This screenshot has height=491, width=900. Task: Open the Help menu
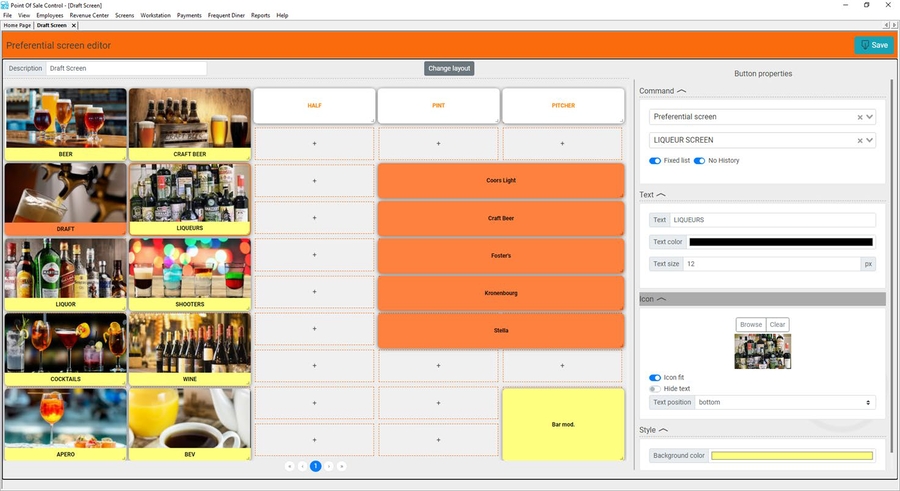282,16
